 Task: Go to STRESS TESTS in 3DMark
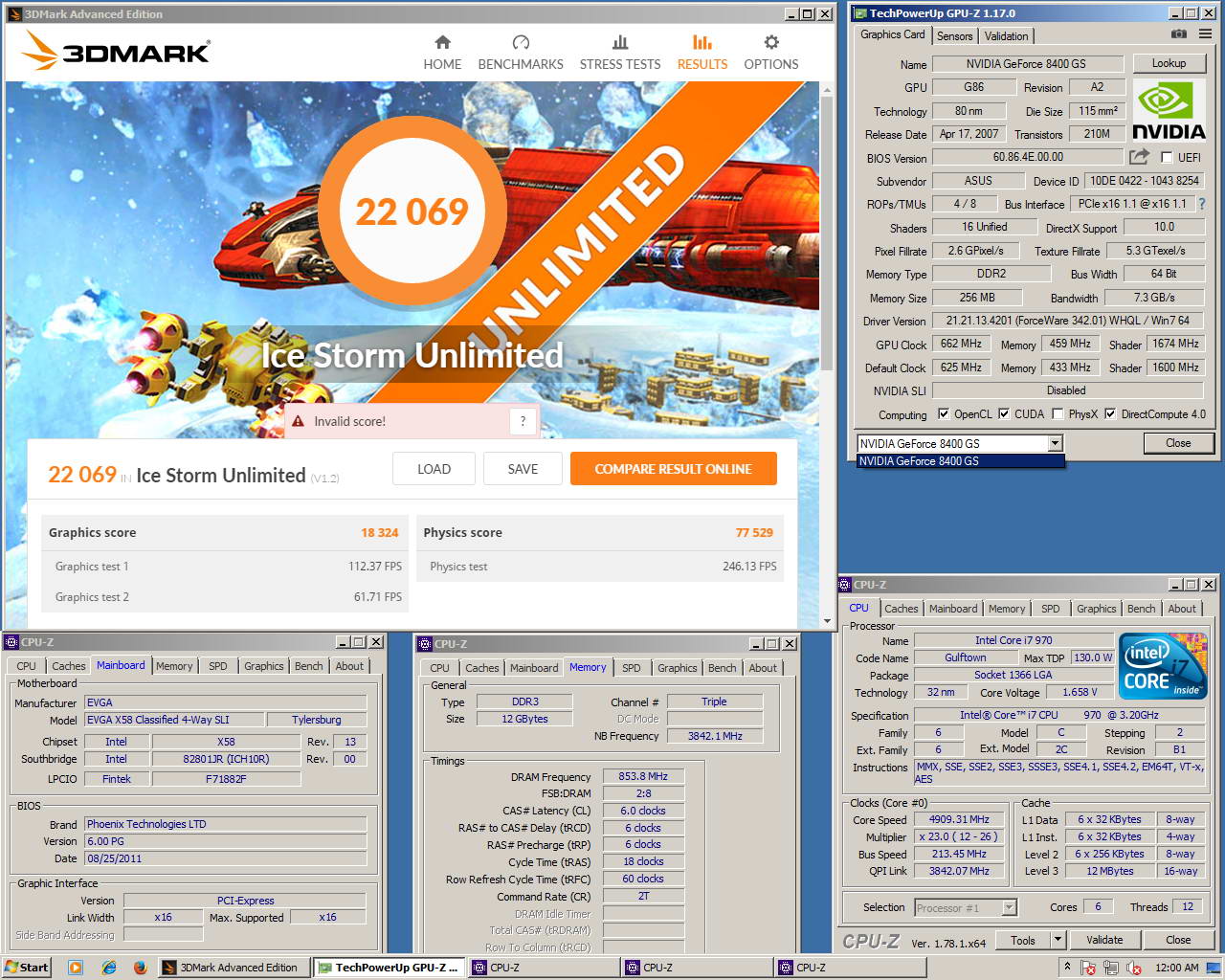pos(620,53)
